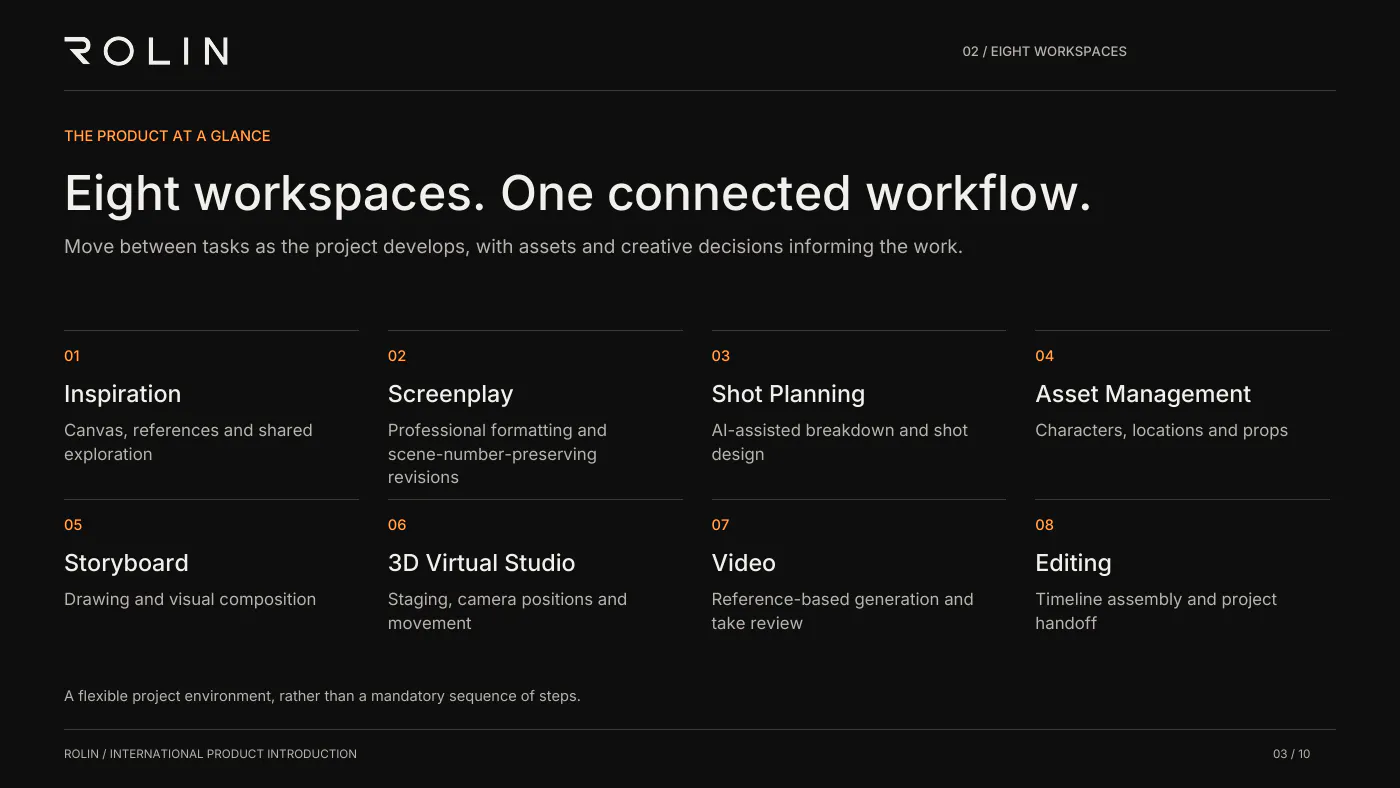Image resolution: width=1400 pixels, height=788 pixels.
Task: Click 'Canvas, references and shared exploration' text
Action: tap(188, 442)
